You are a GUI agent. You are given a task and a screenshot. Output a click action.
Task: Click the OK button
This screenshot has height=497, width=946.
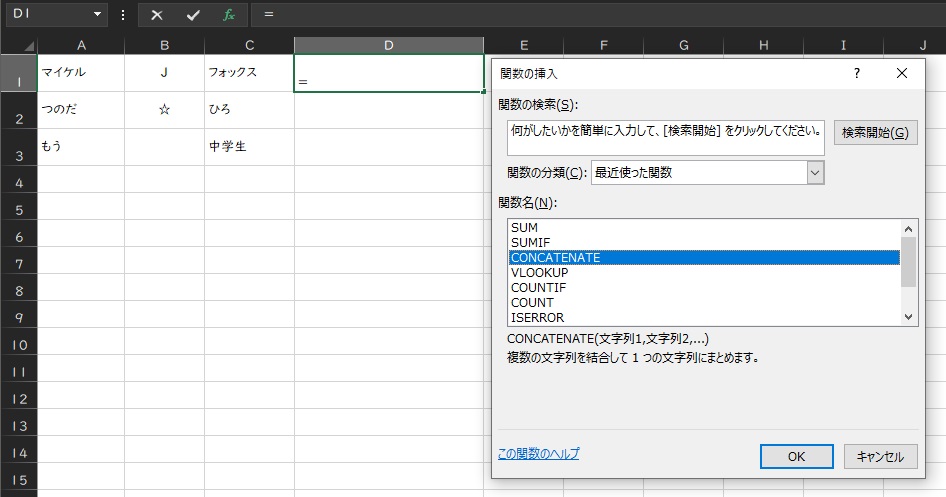(796, 457)
